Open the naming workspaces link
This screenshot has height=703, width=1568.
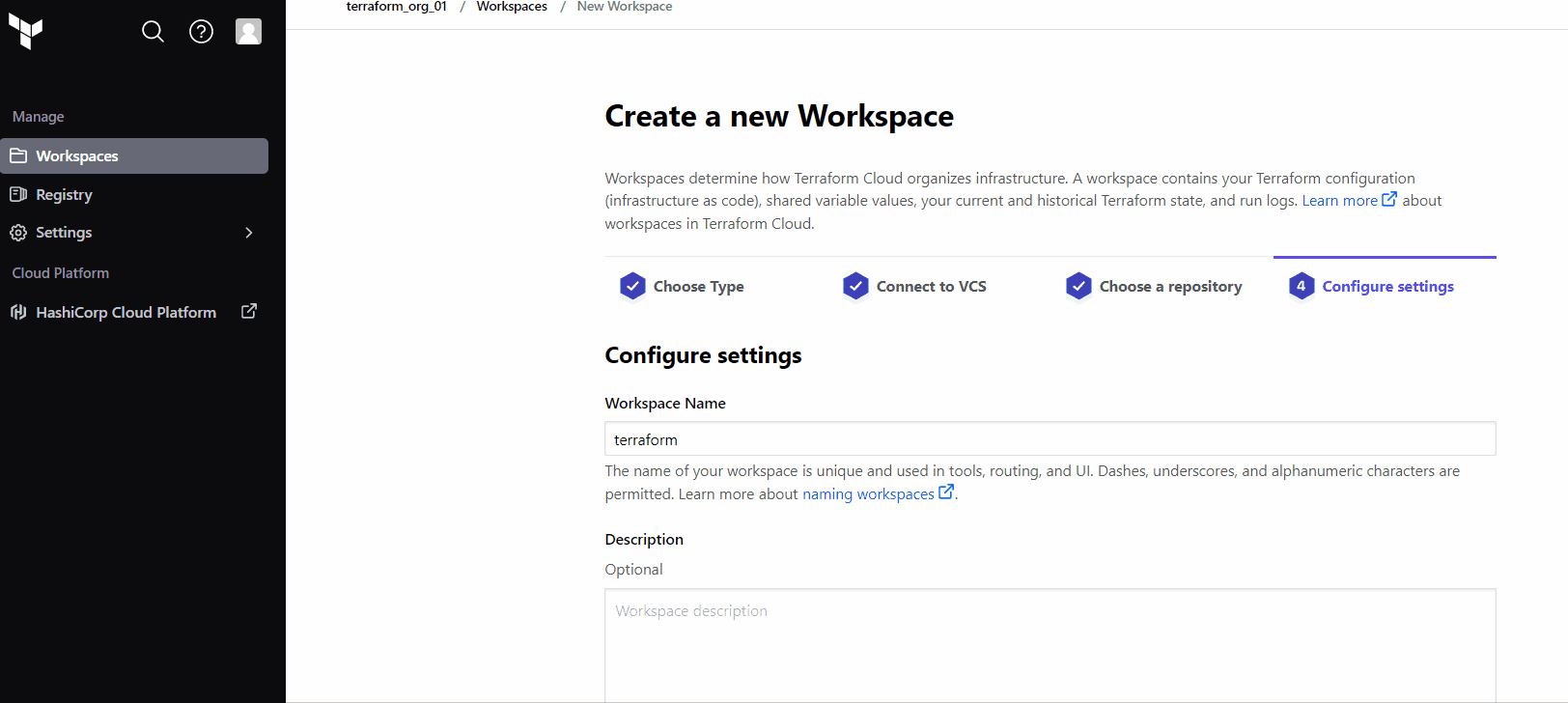tap(868, 493)
